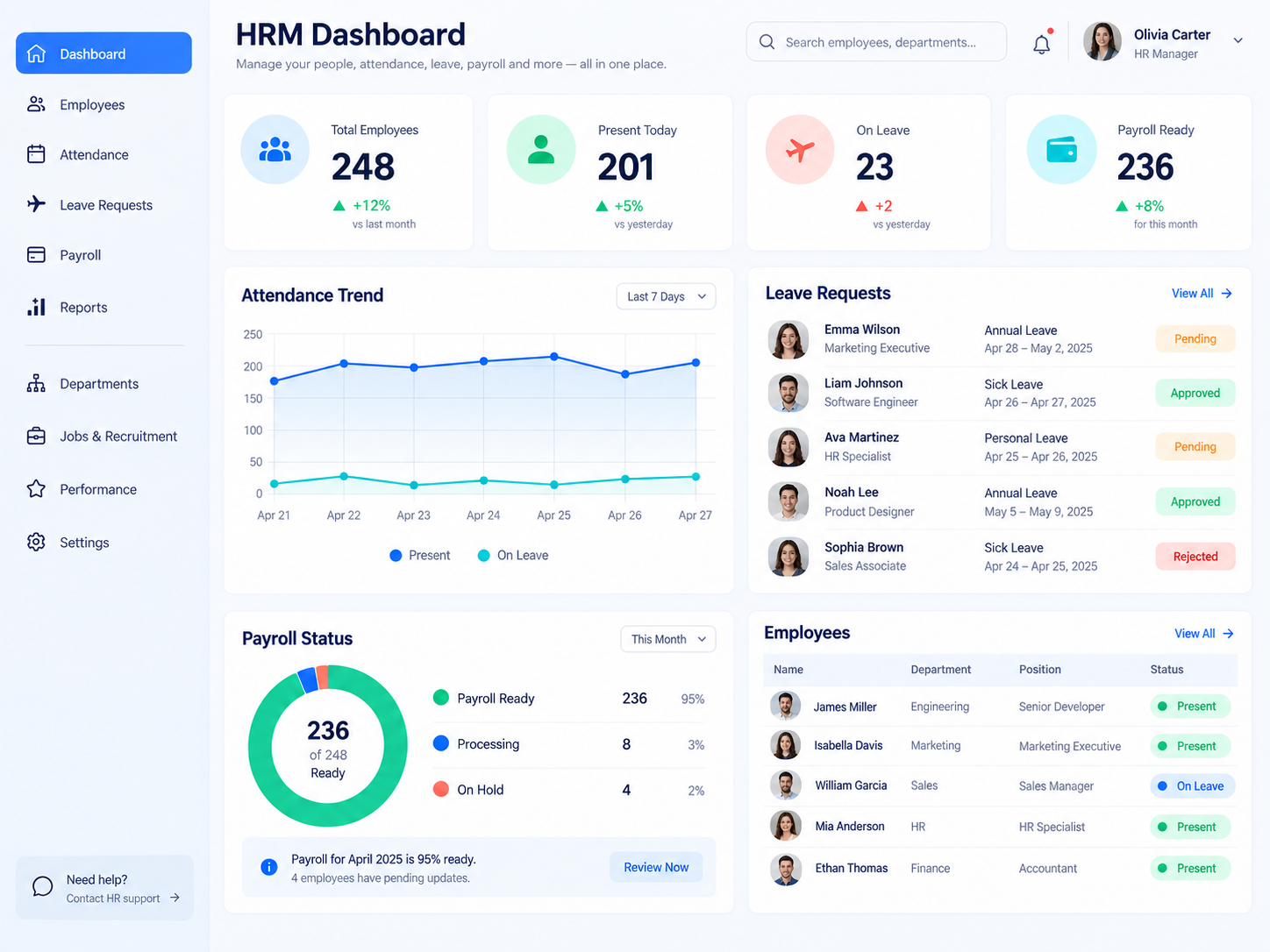Click the Present Today person icon
This screenshot has height=952, width=1270.
tap(541, 150)
